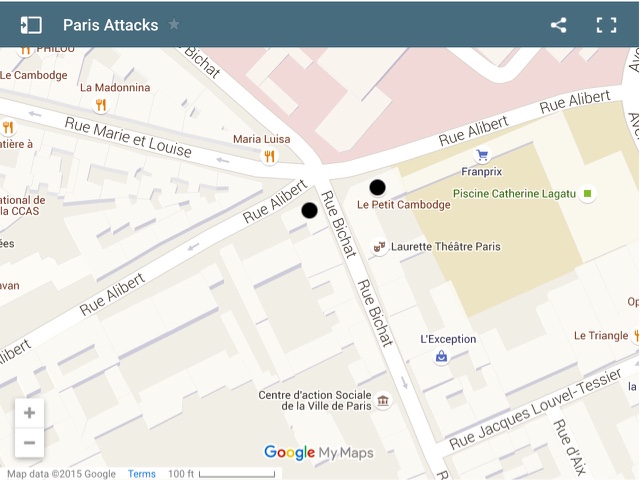
Task: Share the map via share icon
Action: click(558, 25)
